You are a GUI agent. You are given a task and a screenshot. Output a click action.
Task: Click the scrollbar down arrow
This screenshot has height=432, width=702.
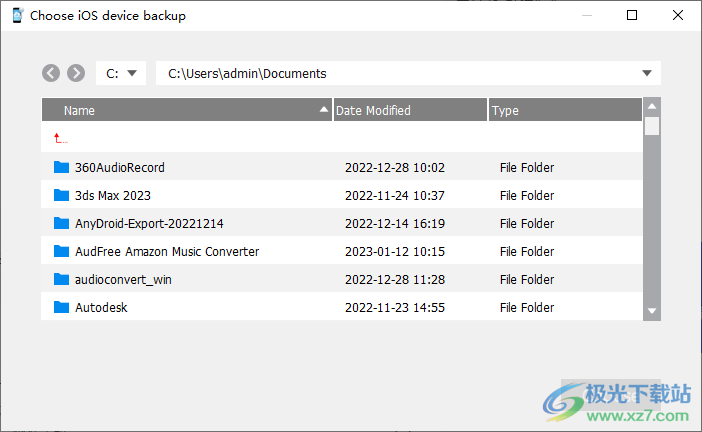[x=652, y=311]
